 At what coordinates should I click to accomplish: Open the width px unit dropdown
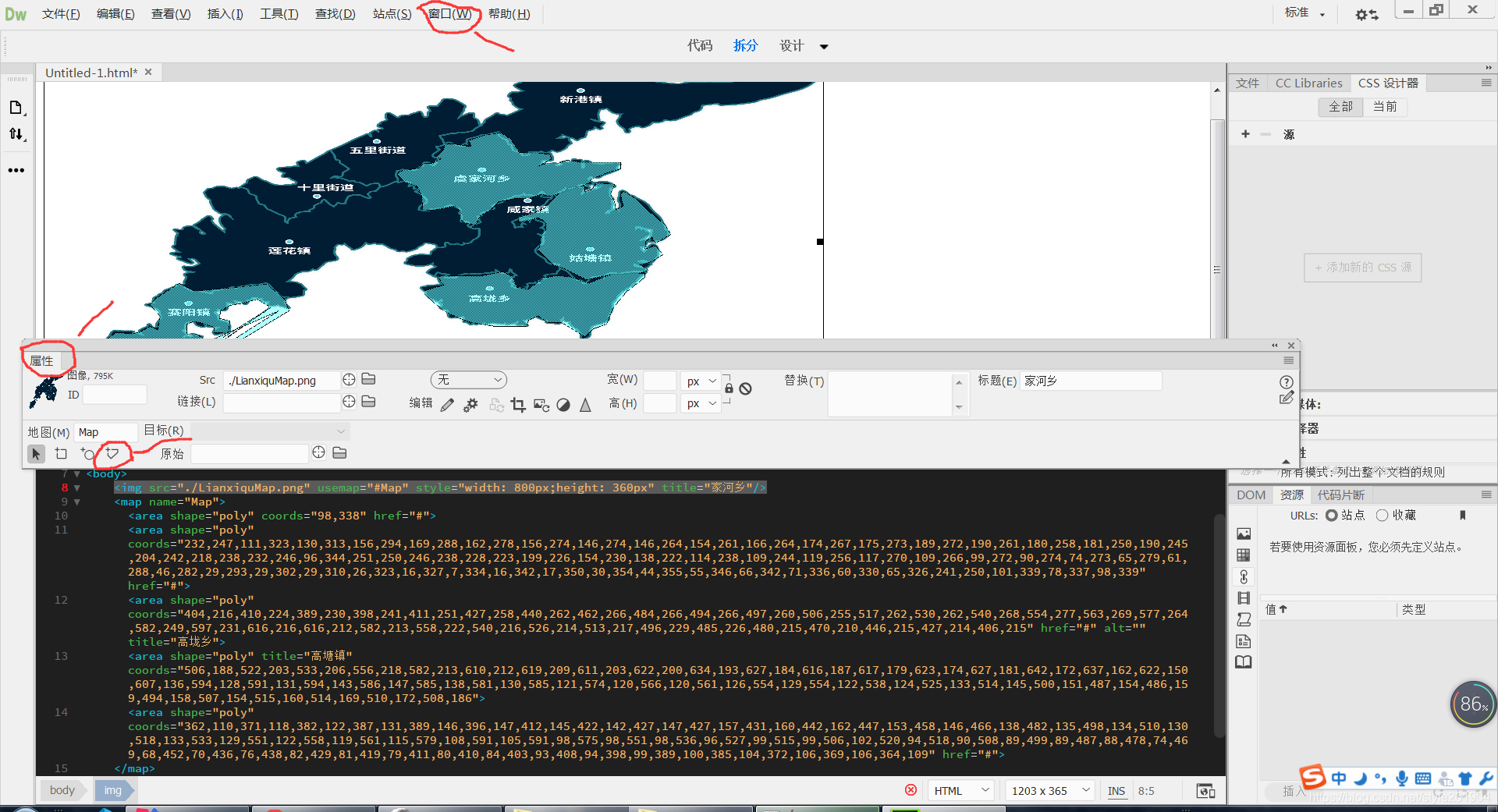[x=701, y=381]
